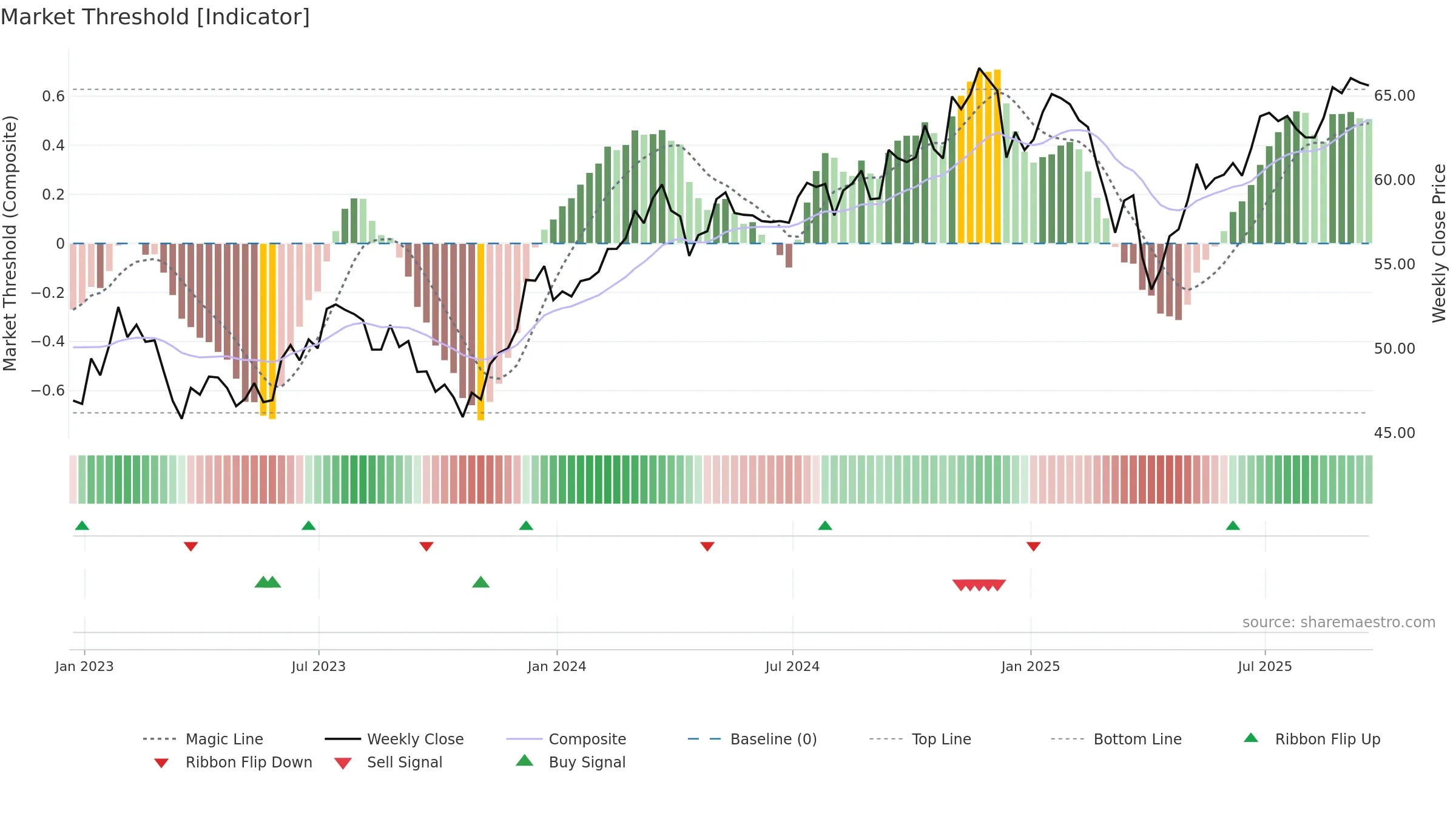Click the first sell signal marker in late 2024

[x=961, y=585]
